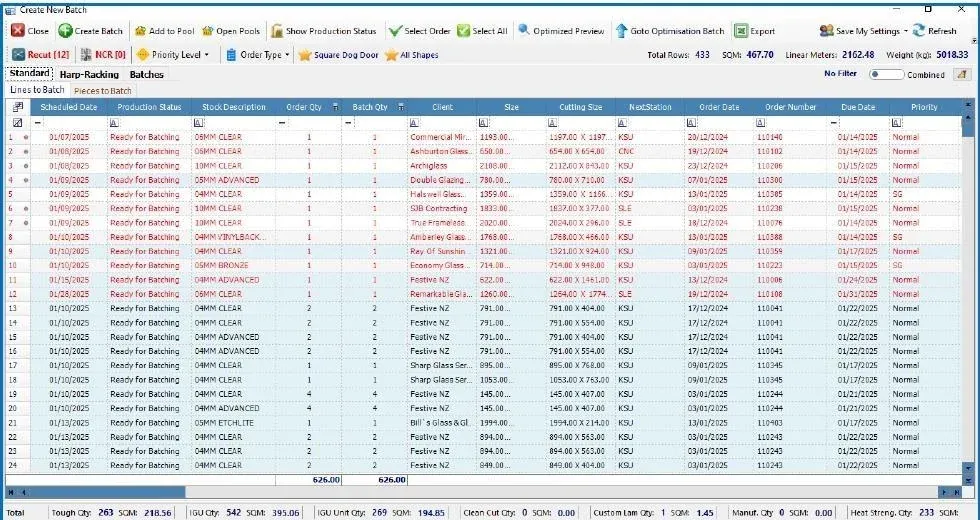Click the green Create Batch plus icon
This screenshot has width=980, height=520.
(65, 31)
